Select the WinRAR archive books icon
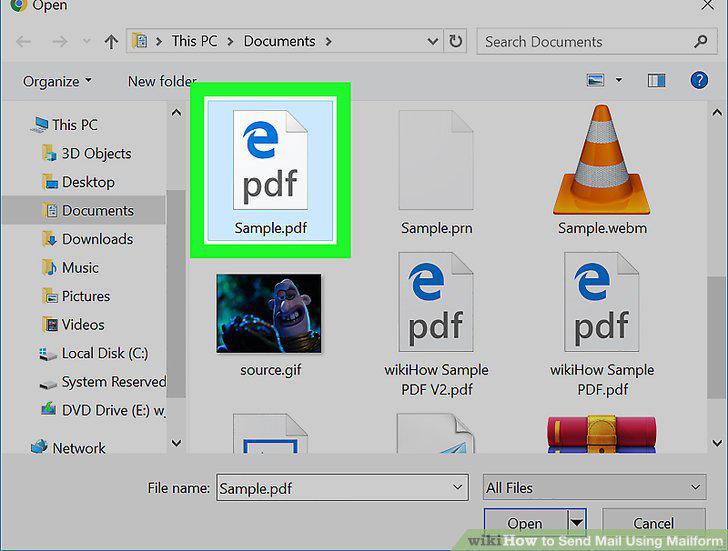Image resolution: width=728 pixels, height=551 pixels. point(602,434)
